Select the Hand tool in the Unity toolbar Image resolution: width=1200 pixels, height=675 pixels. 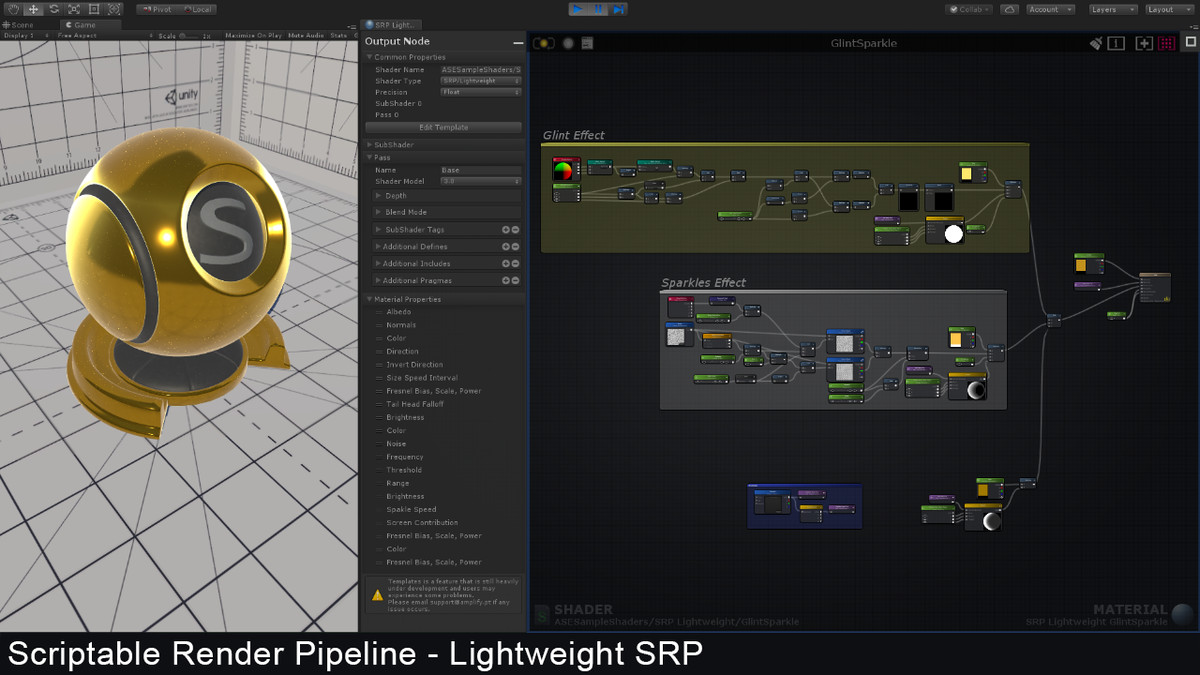coord(13,9)
